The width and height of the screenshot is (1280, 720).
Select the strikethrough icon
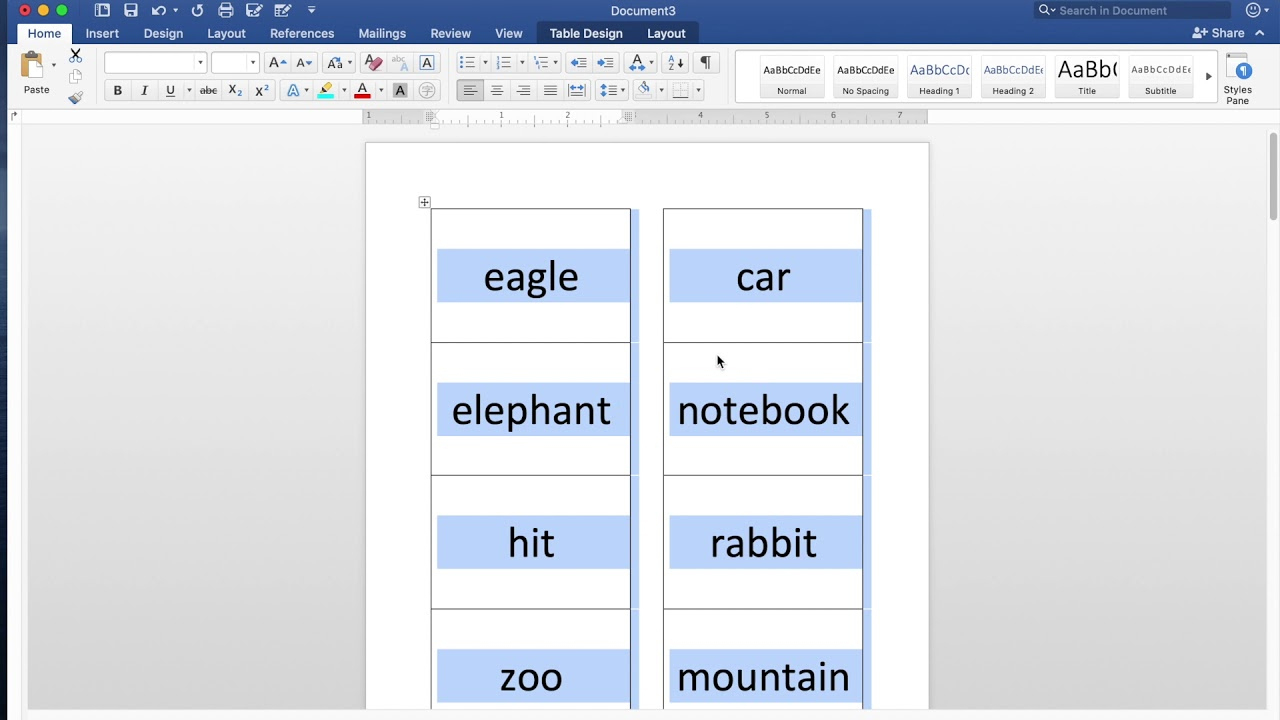pyautogui.click(x=207, y=90)
